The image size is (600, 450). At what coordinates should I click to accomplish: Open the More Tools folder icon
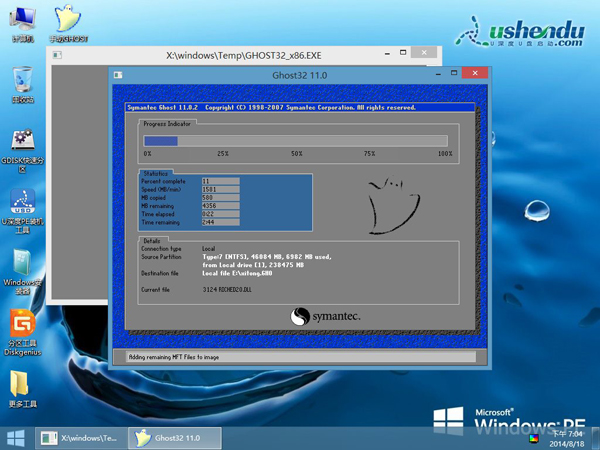(x=23, y=389)
